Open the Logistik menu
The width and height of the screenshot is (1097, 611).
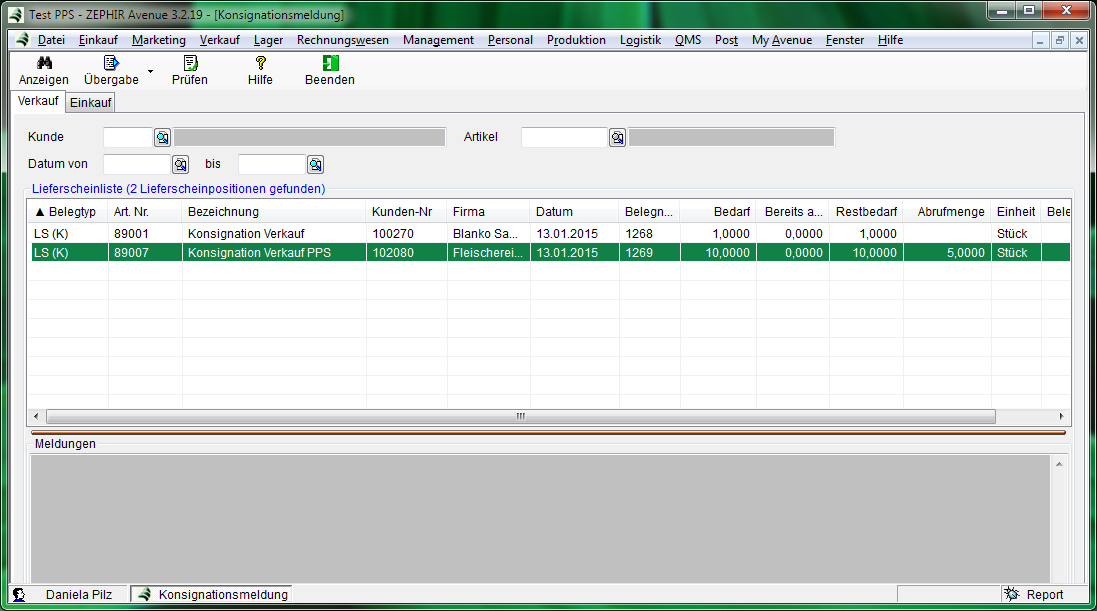point(640,40)
